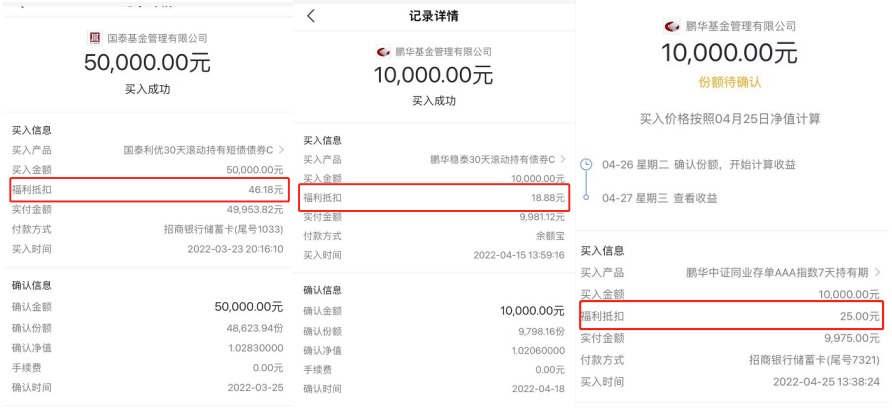Tap 买入价格按照04月25日净值计算 notice
Screen dimensions: 892x410
pyautogui.click(x=730, y=119)
